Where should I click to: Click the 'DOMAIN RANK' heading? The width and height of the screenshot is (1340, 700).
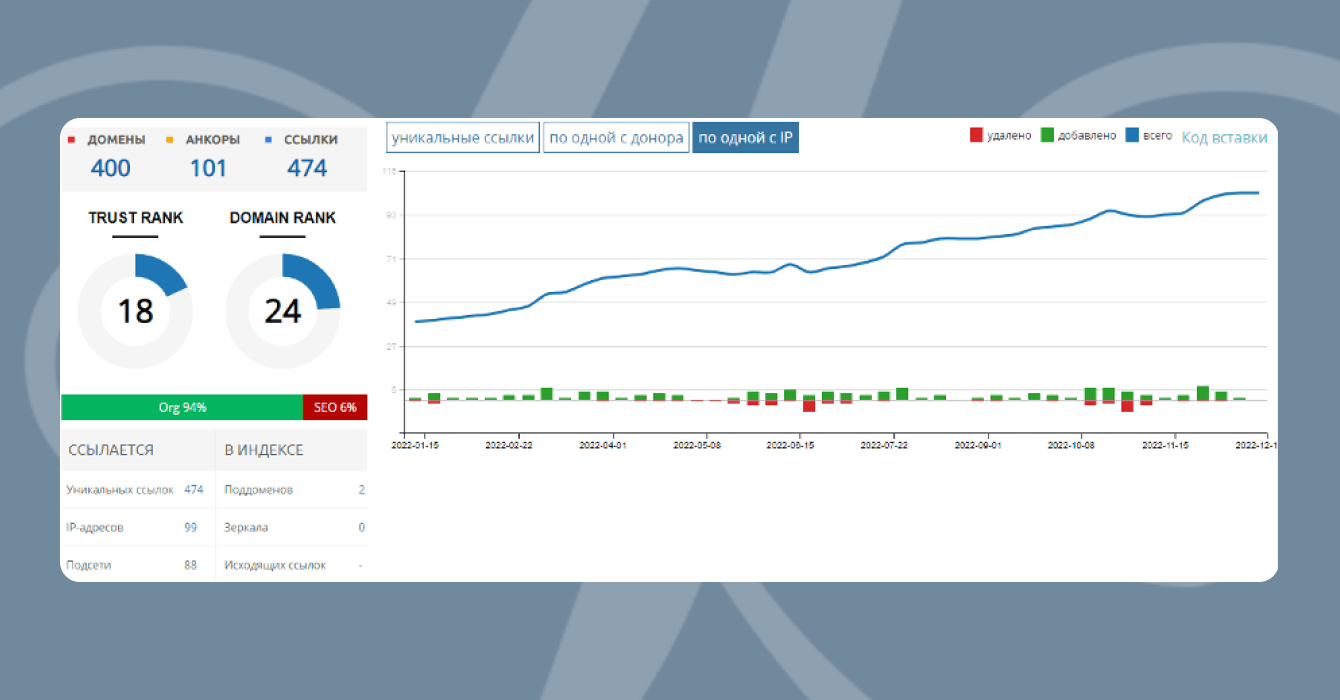tap(283, 218)
